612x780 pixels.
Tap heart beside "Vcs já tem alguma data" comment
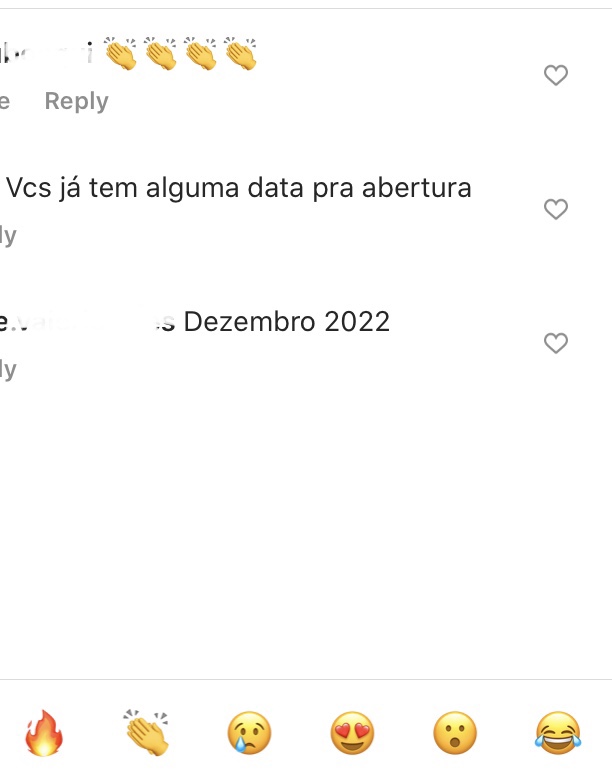[x=556, y=209]
